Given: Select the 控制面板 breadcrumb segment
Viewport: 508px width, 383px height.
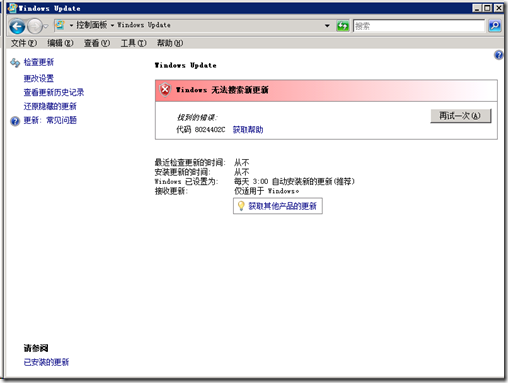Looking at the screenshot, I should tap(92, 25).
